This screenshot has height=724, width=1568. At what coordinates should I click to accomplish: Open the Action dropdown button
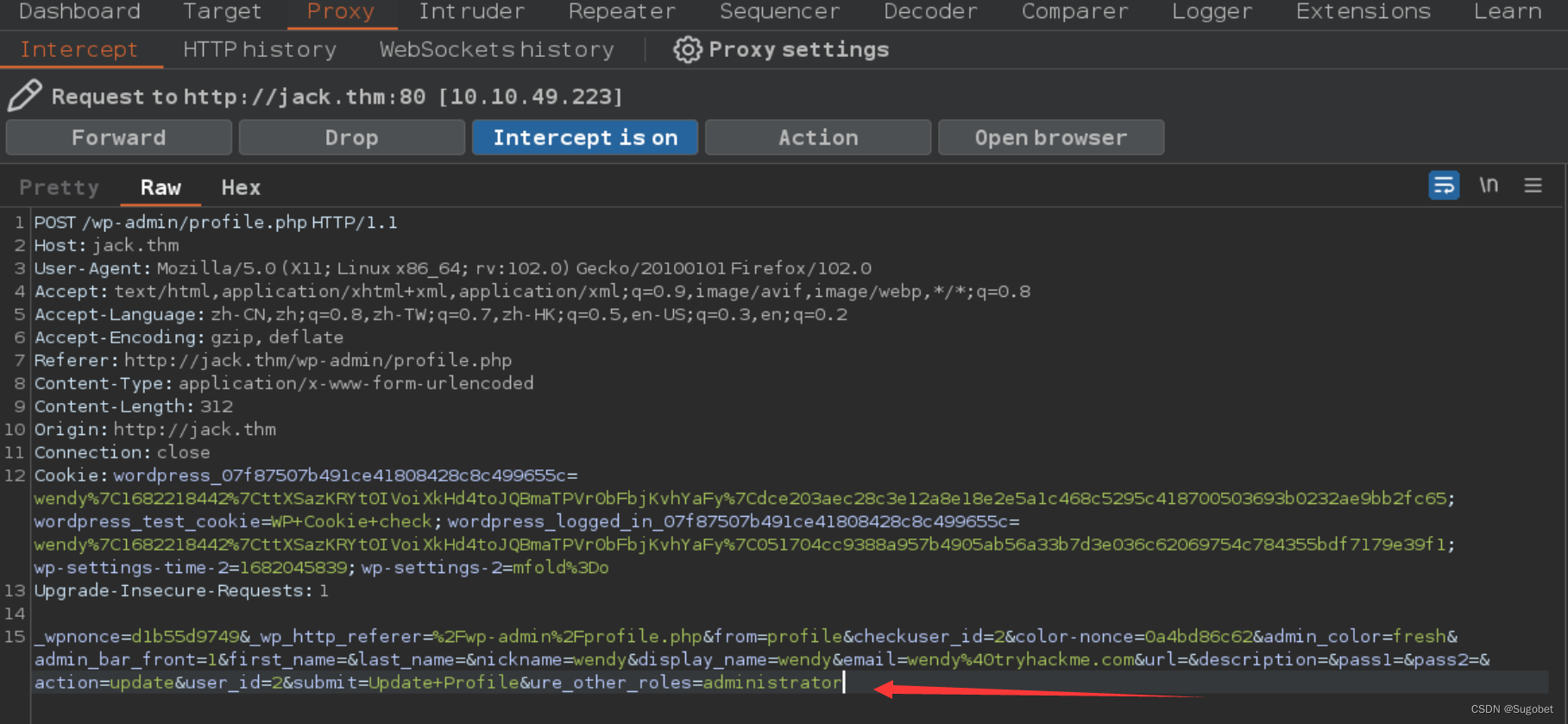point(818,138)
